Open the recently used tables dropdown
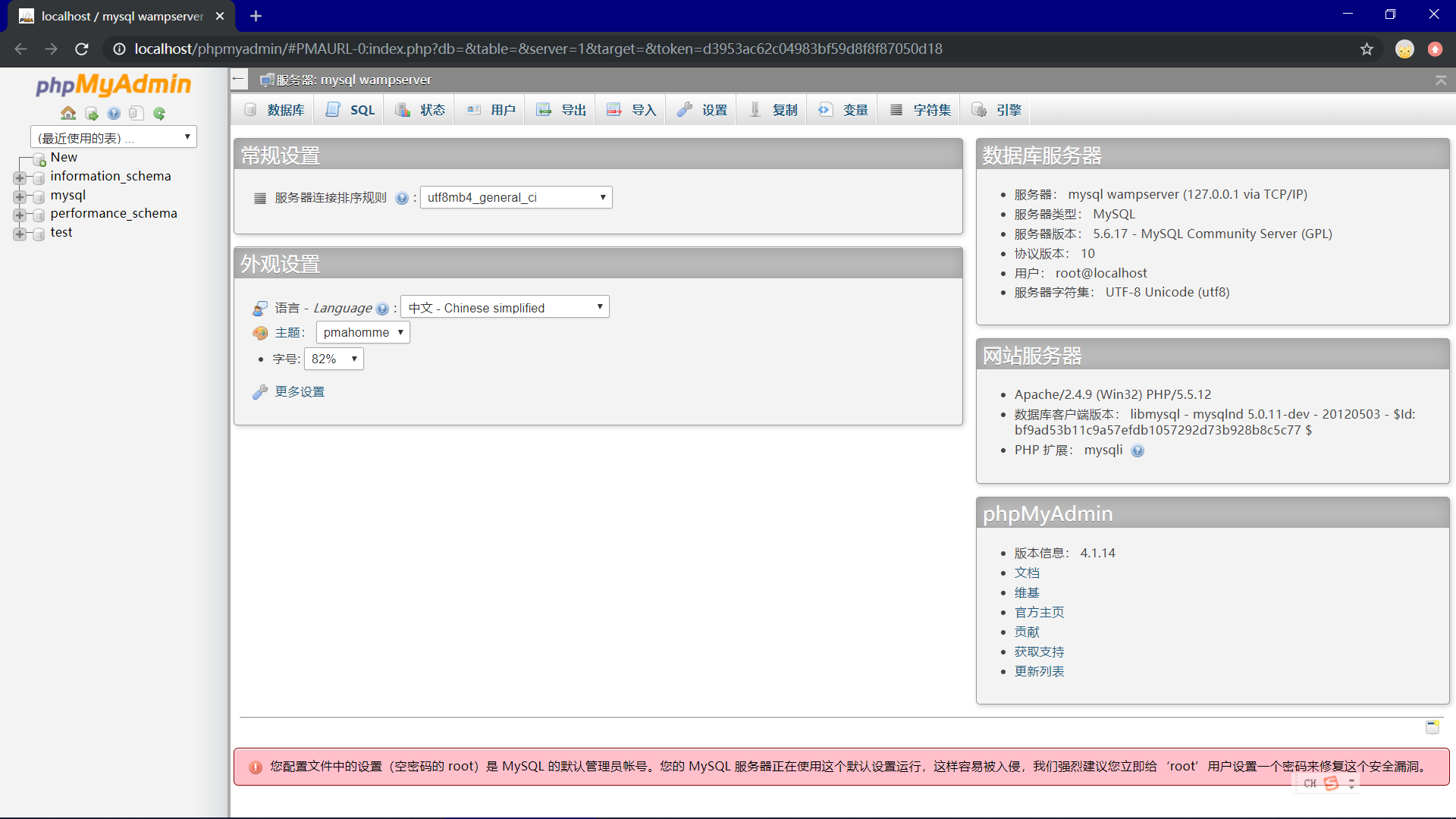 (x=114, y=137)
